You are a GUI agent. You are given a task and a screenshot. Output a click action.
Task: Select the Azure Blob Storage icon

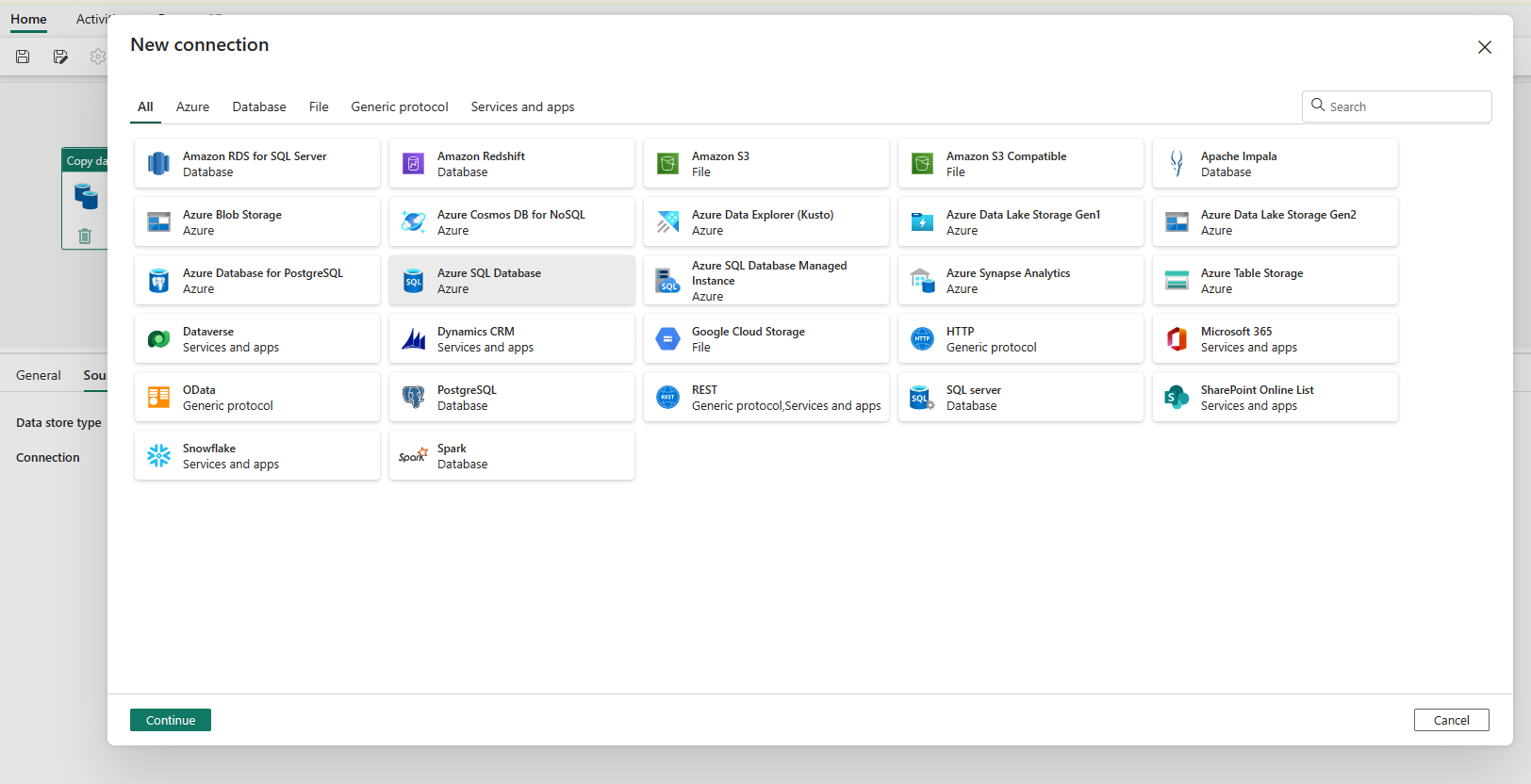click(158, 222)
